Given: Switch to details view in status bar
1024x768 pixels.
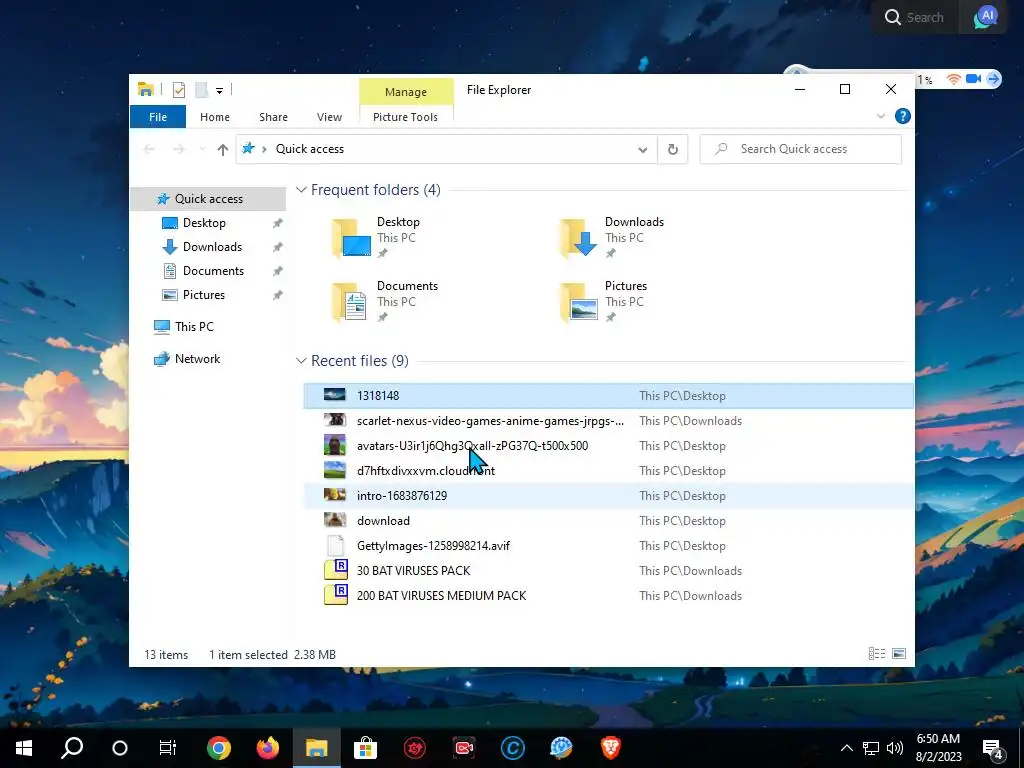Looking at the screenshot, I should 876,654.
